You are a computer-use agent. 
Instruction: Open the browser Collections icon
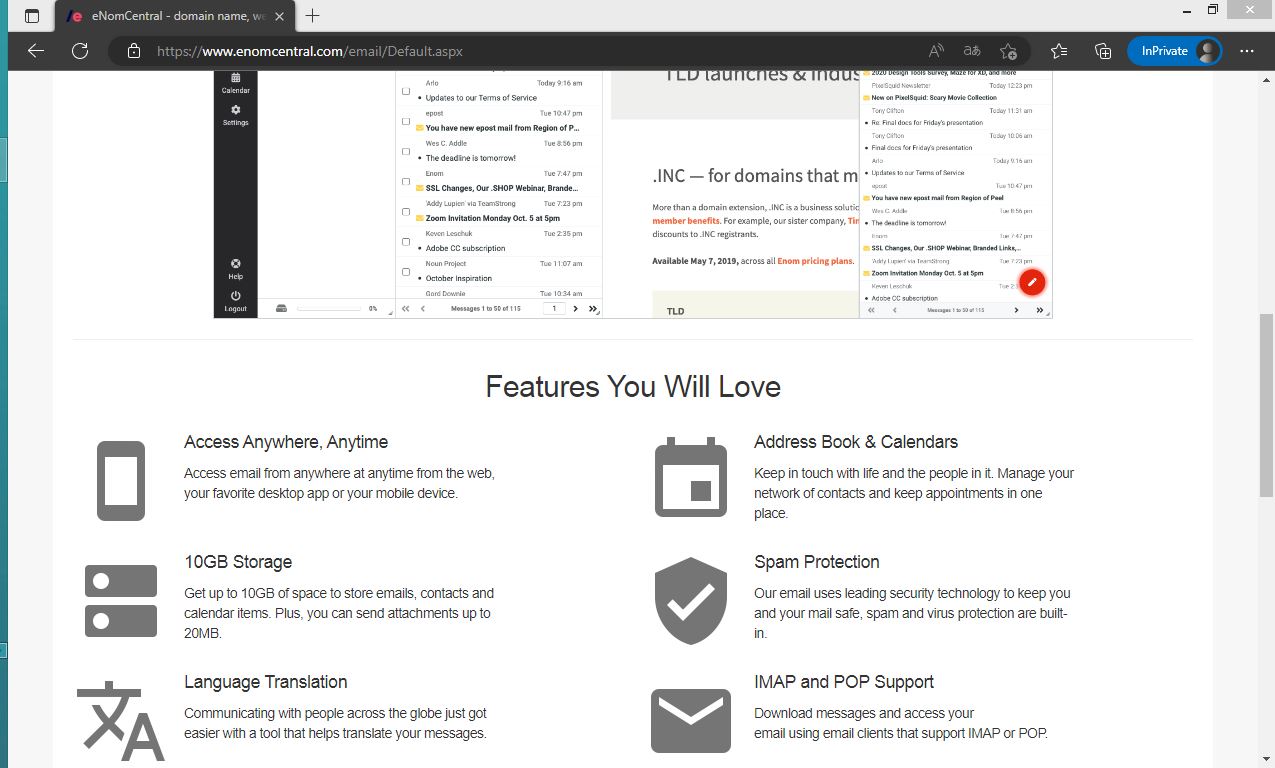tap(1103, 51)
